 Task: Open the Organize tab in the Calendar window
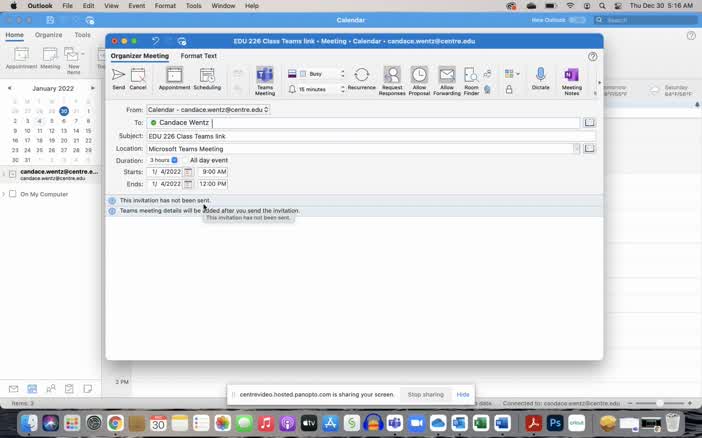point(48,35)
